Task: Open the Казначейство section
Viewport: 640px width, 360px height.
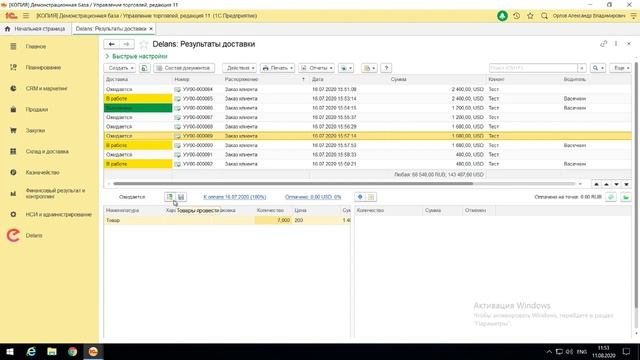Action: click(x=42, y=173)
